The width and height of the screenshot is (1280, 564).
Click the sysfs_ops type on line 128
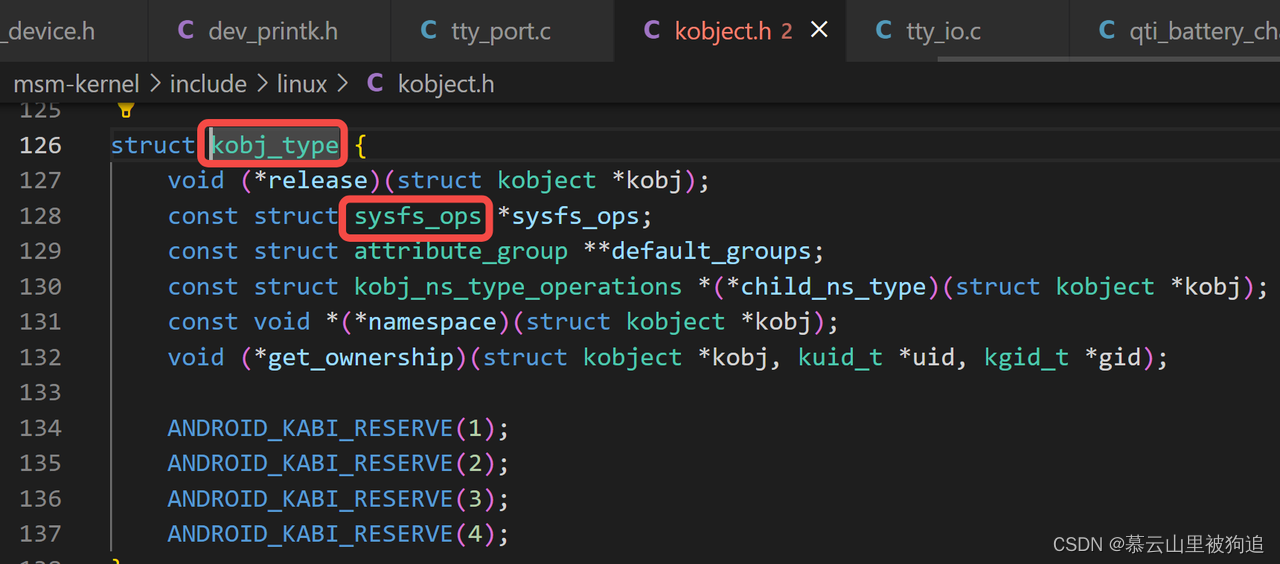click(418, 216)
